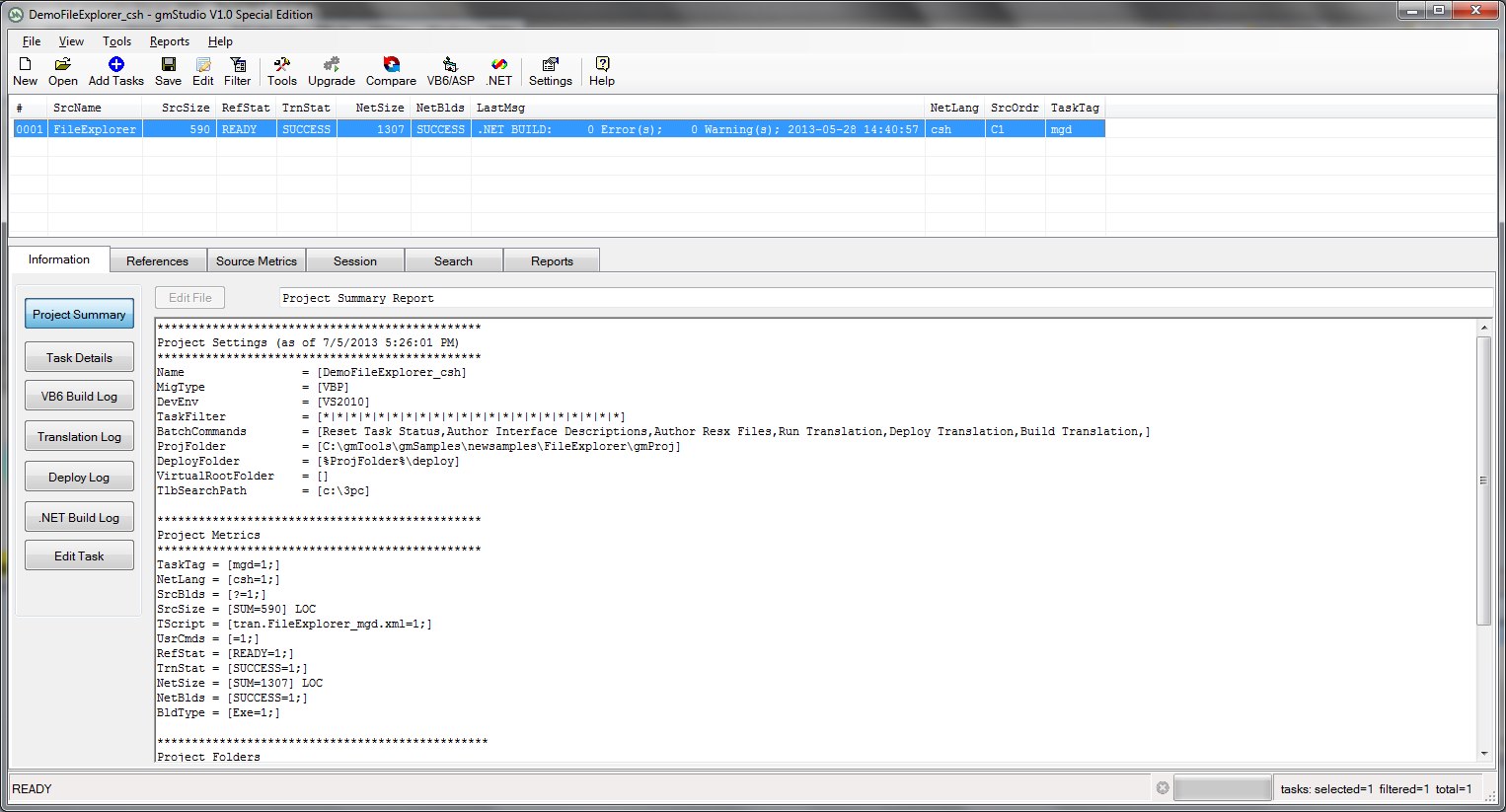Click the Add Tasks plus icon

[x=115, y=65]
